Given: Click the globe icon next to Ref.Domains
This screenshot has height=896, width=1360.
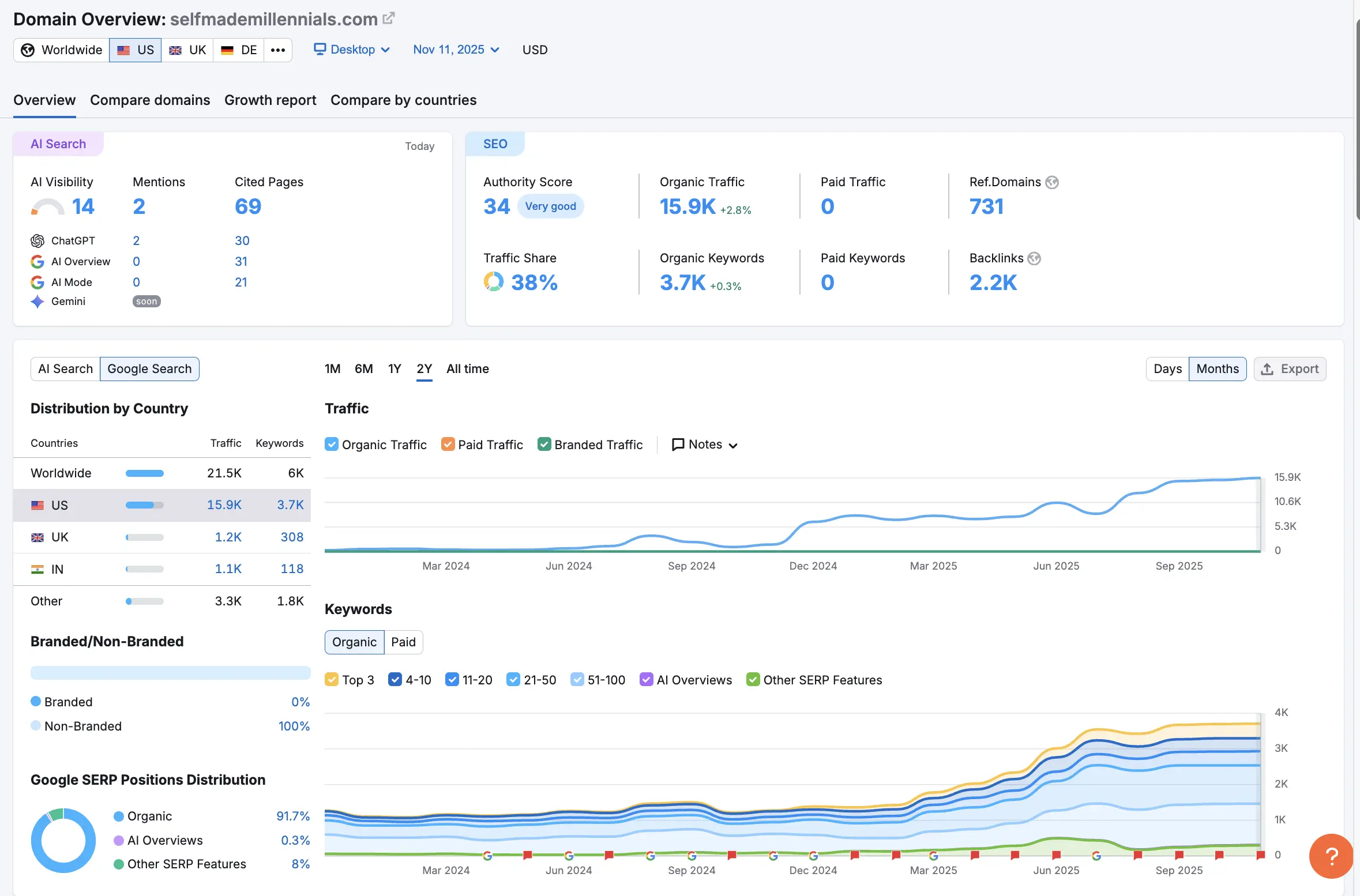Looking at the screenshot, I should (x=1052, y=182).
